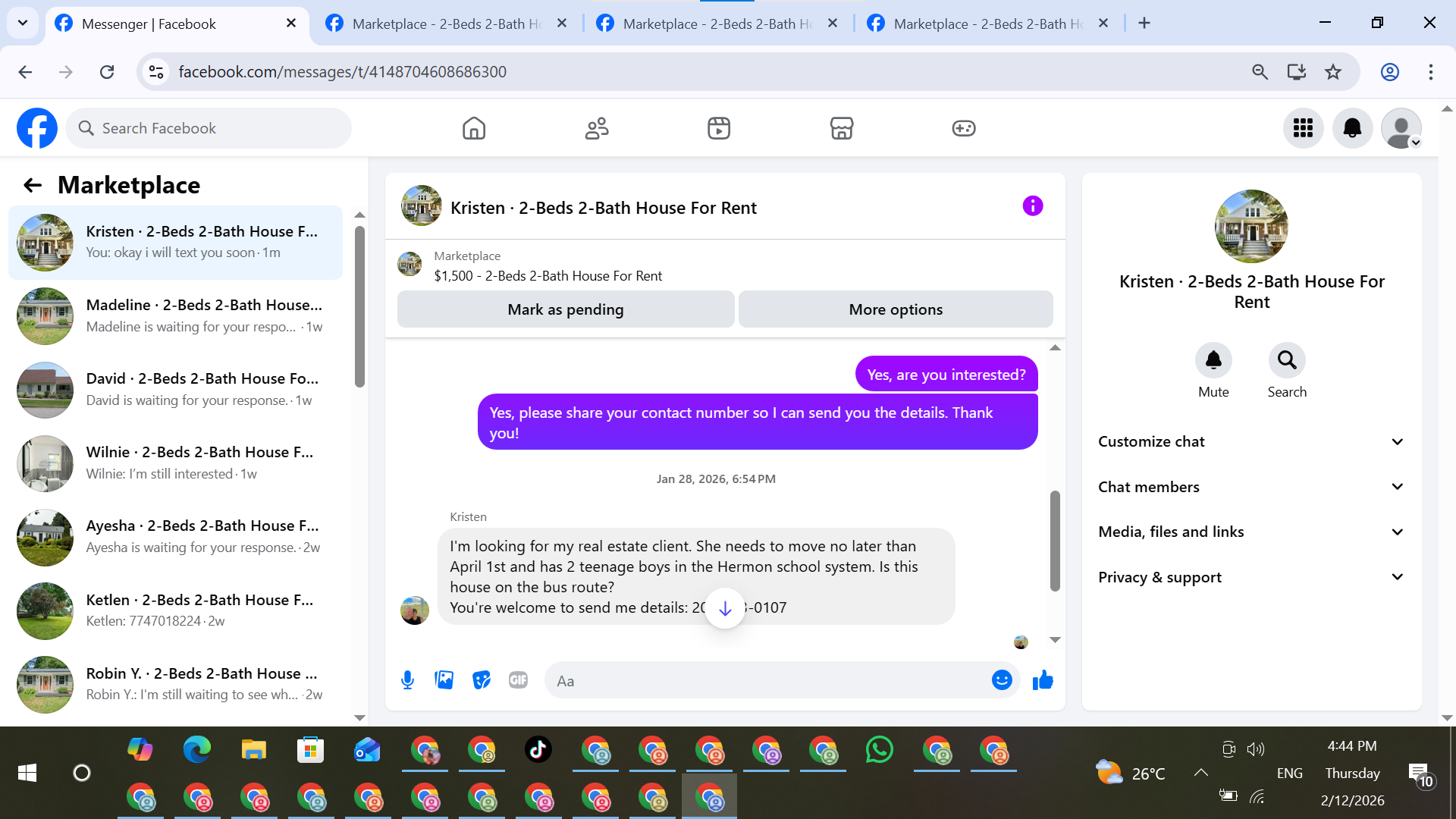Click the conversation list scrollbar thumb
The image size is (1456, 819).
click(x=359, y=307)
